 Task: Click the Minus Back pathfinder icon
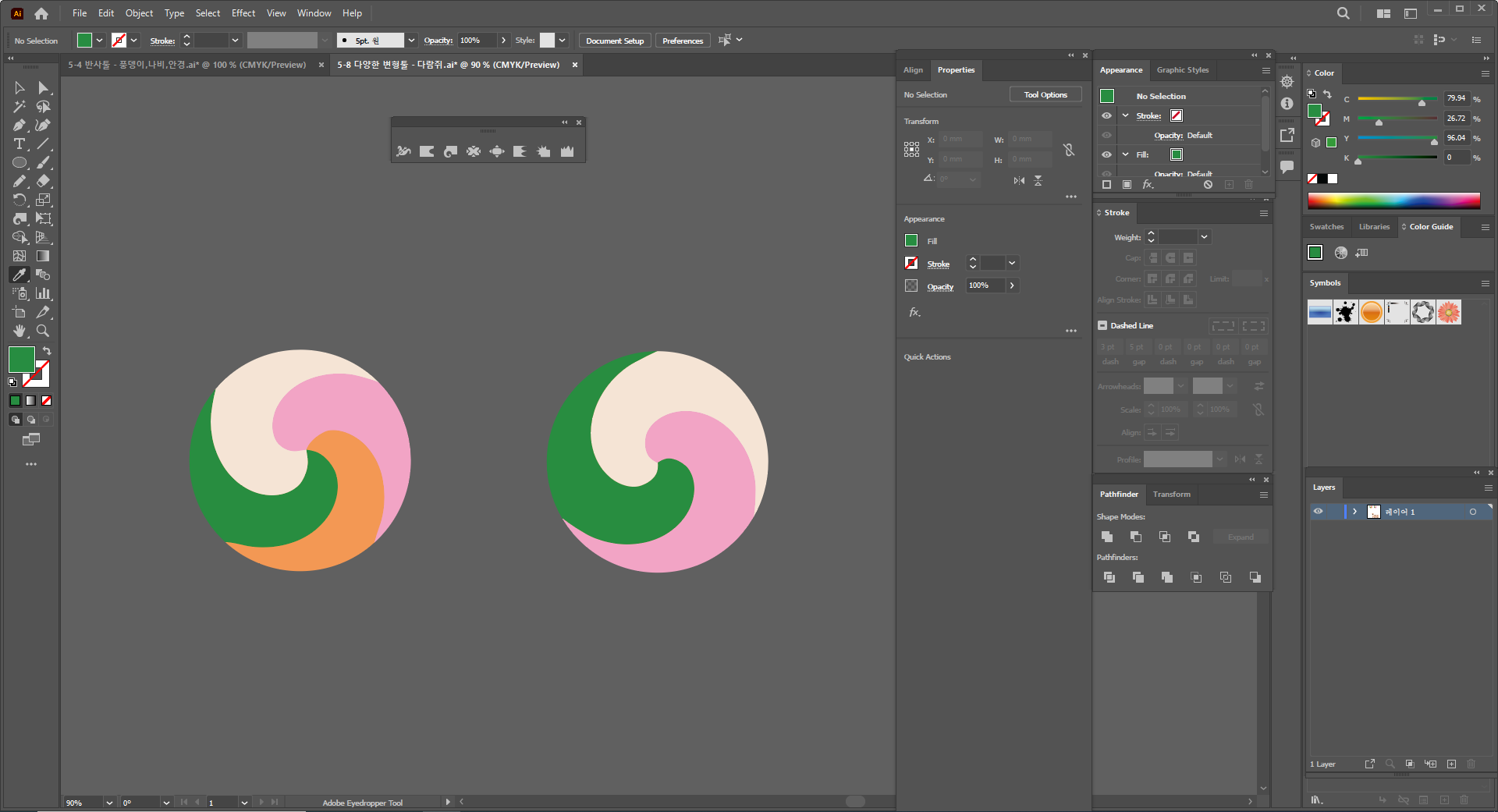pos(1255,577)
